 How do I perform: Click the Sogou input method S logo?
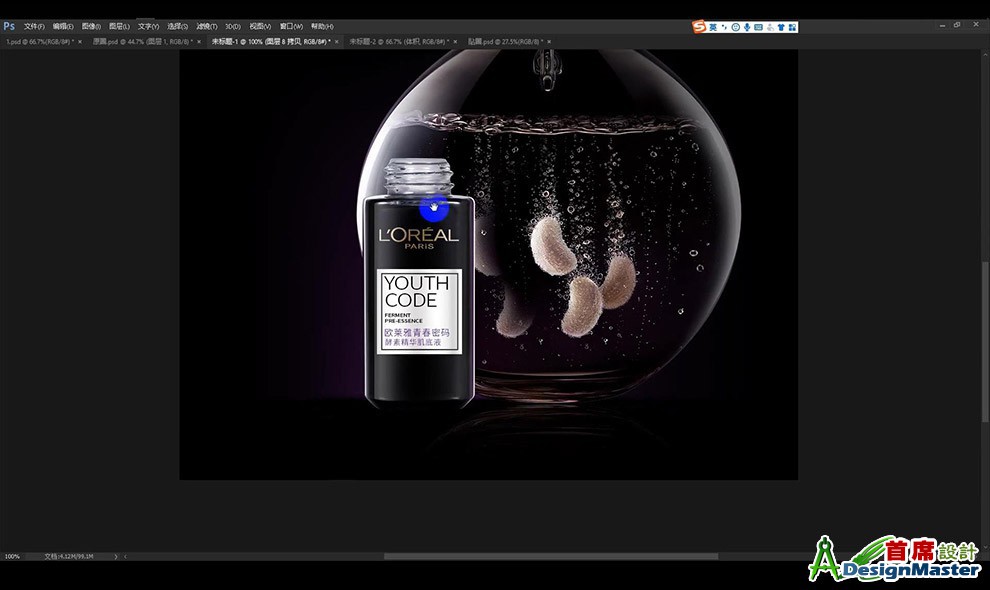tap(699, 27)
